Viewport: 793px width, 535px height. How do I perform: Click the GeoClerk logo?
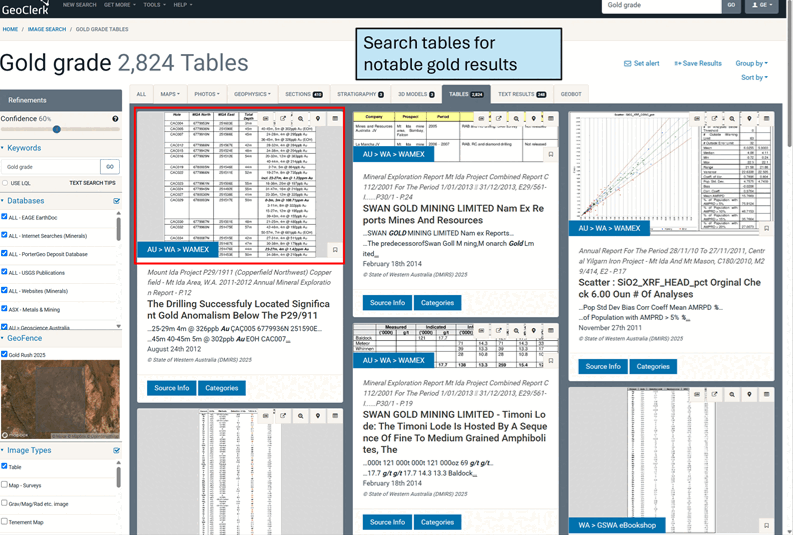[25, 8]
